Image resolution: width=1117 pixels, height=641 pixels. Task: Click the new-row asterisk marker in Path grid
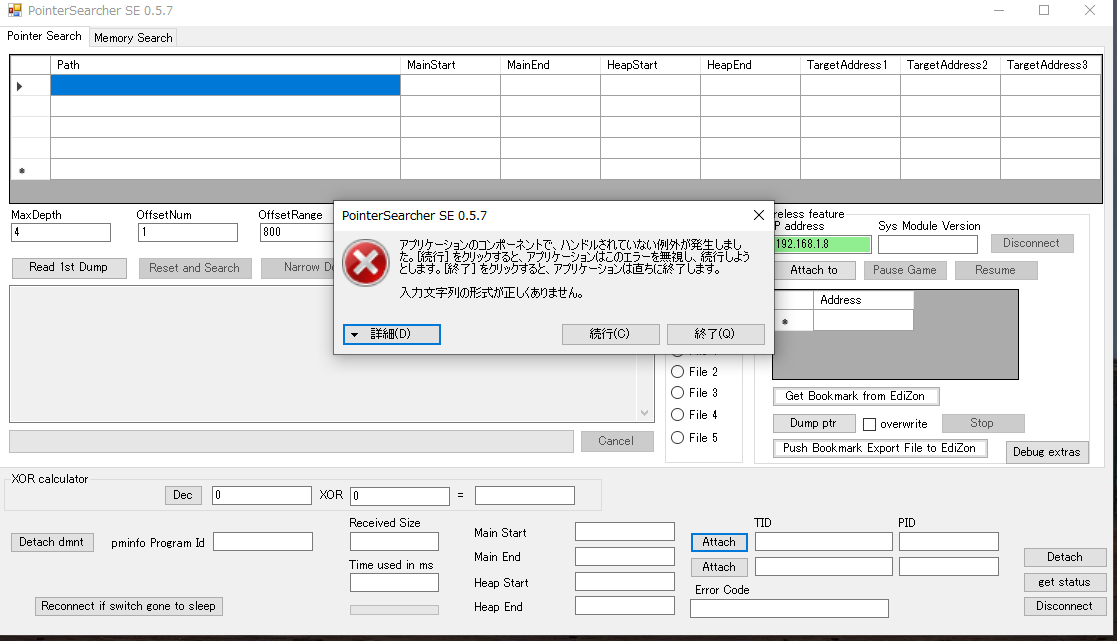pos(30,170)
